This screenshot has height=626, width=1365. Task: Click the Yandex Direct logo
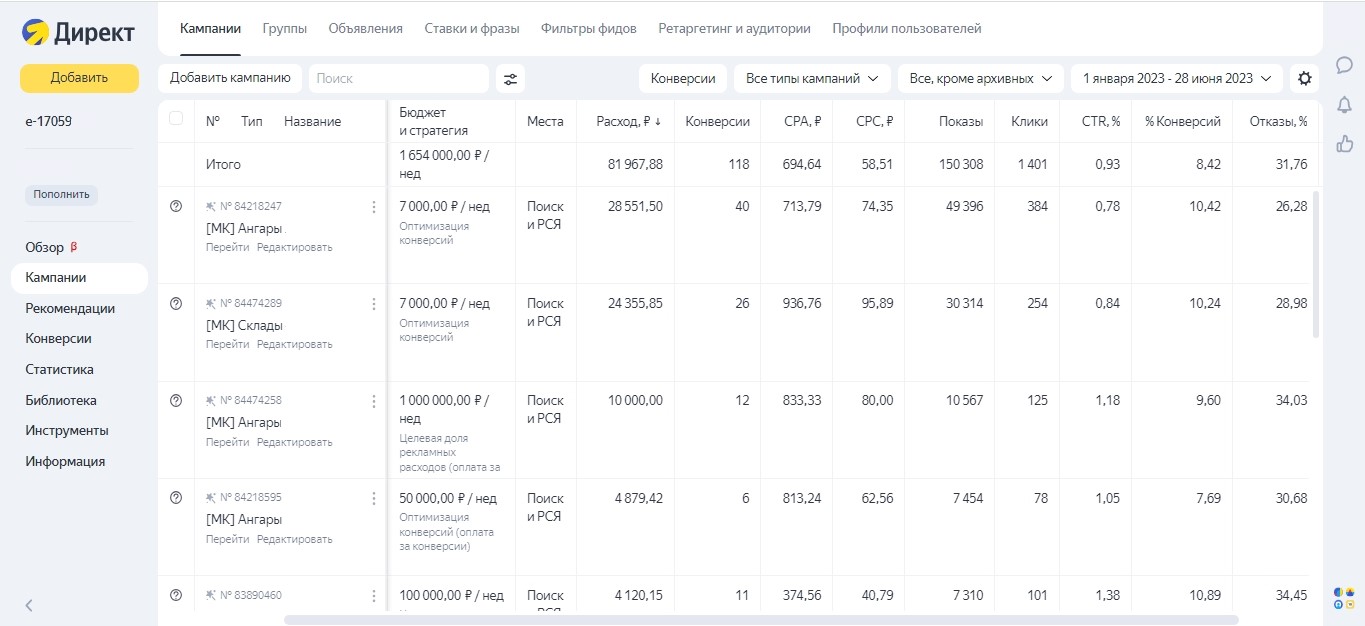(78, 33)
